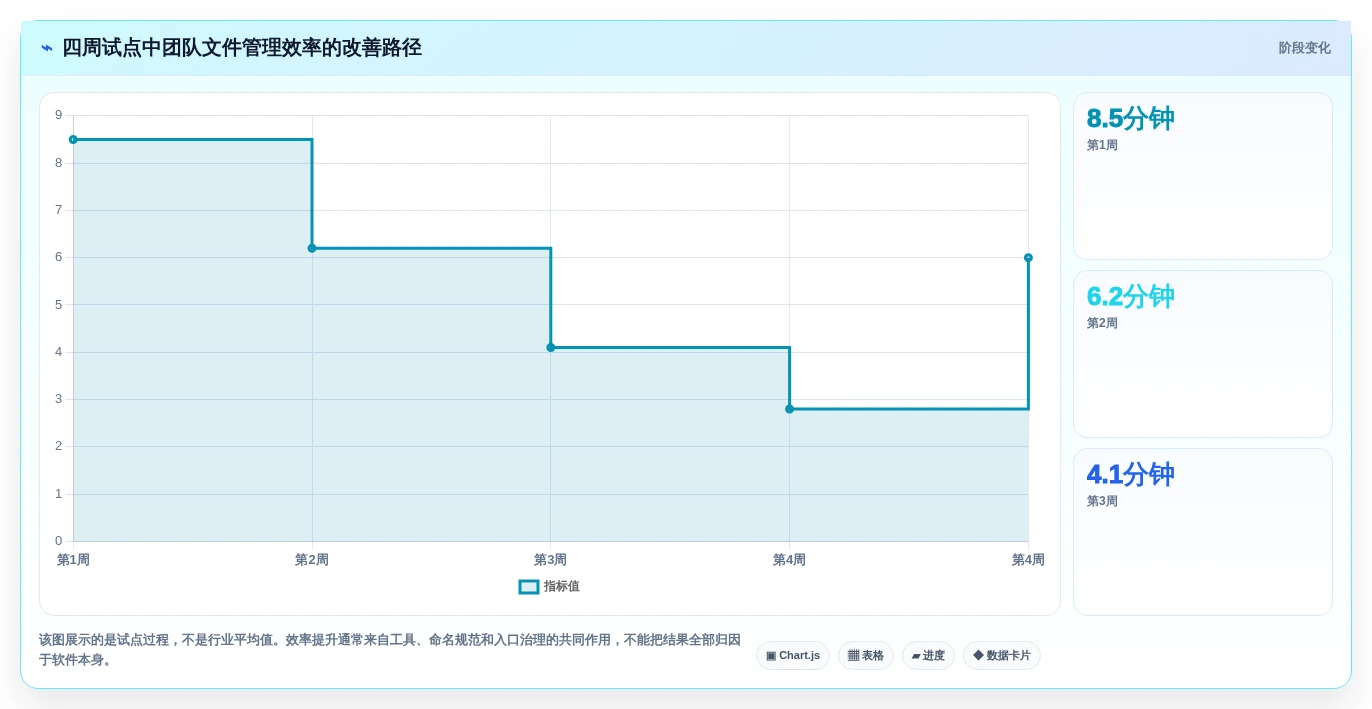The height and width of the screenshot is (709, 1372).
Task: Click the chart title 四周试点中团队文件管理效率的改善路径
Action: pos(242,48)
